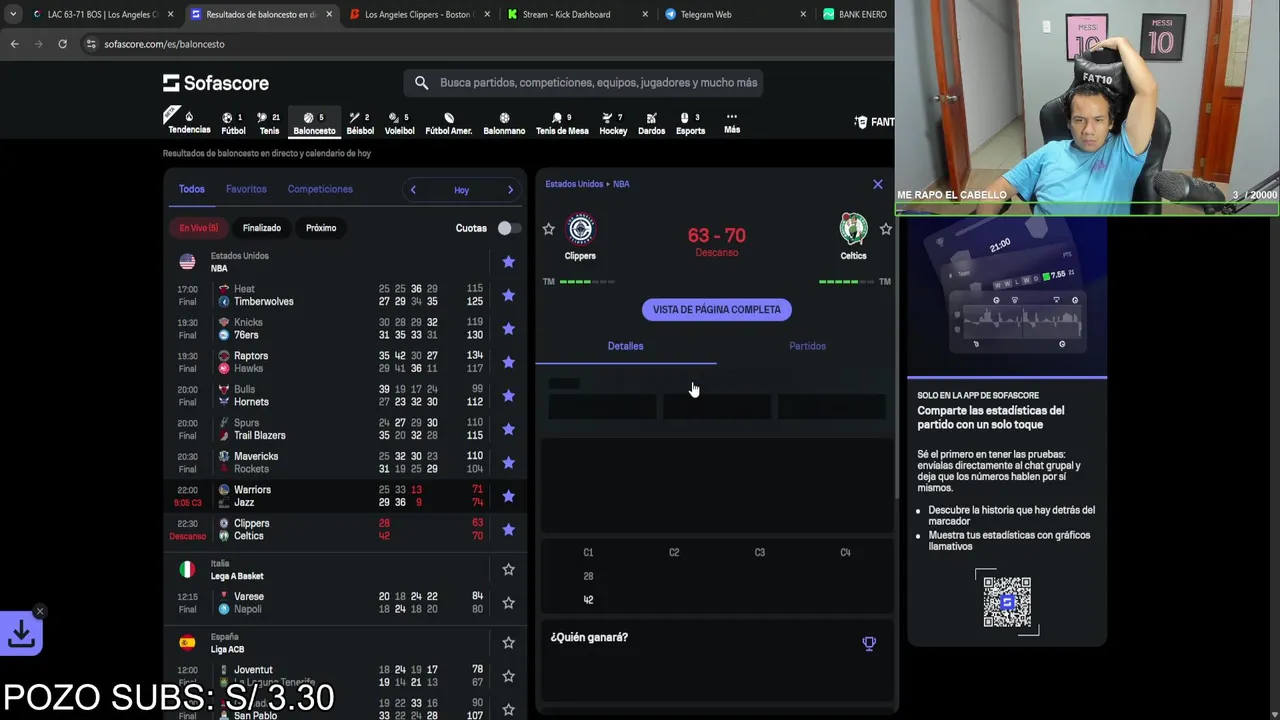The width and height of the screenshot is (1280, 720).
Task: Click the Spain flag icon for Liga ACB
Action: click(187, 643)
